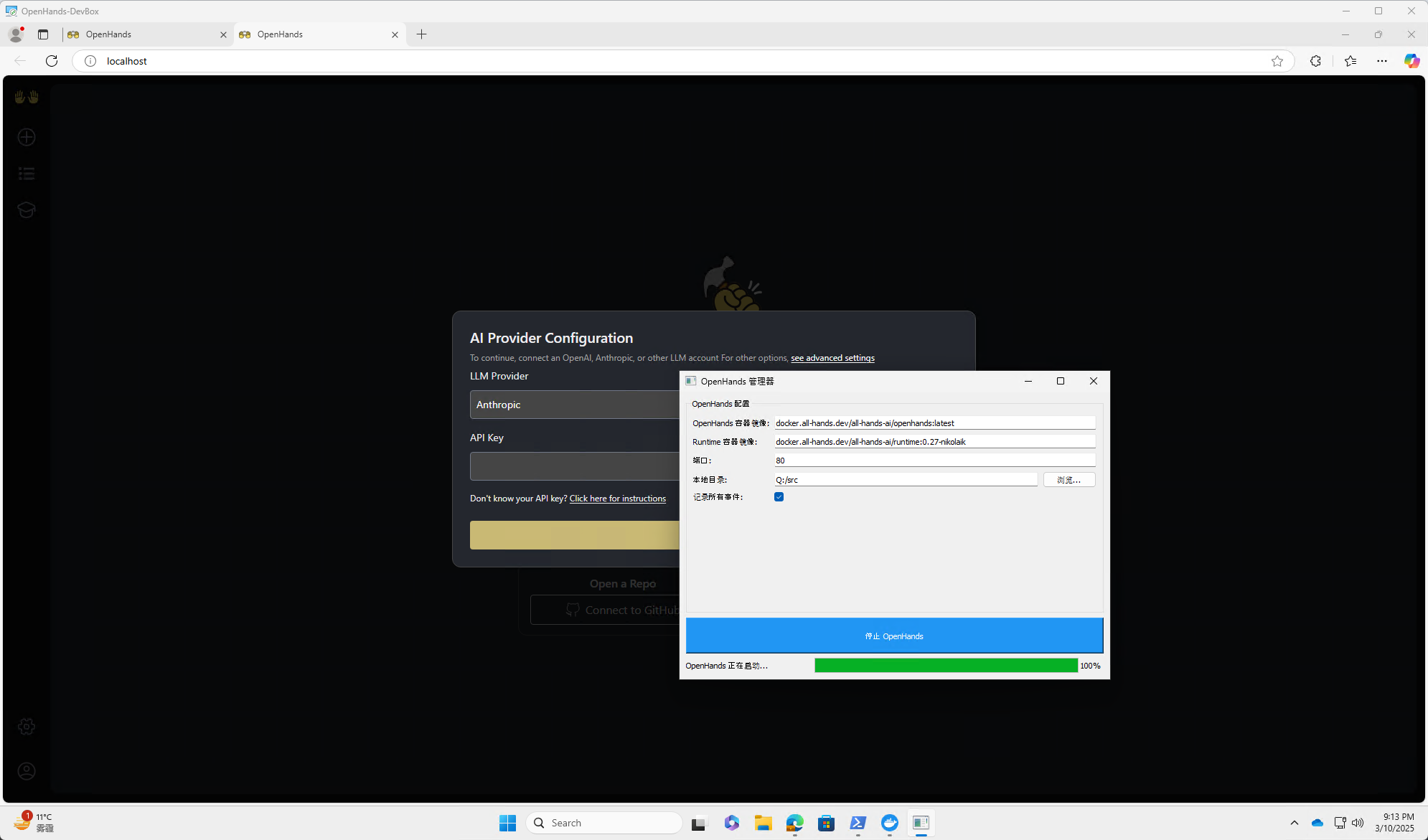
Task: Open the LLM Provider Anthropic dropdown
Action: click(574, 405)
